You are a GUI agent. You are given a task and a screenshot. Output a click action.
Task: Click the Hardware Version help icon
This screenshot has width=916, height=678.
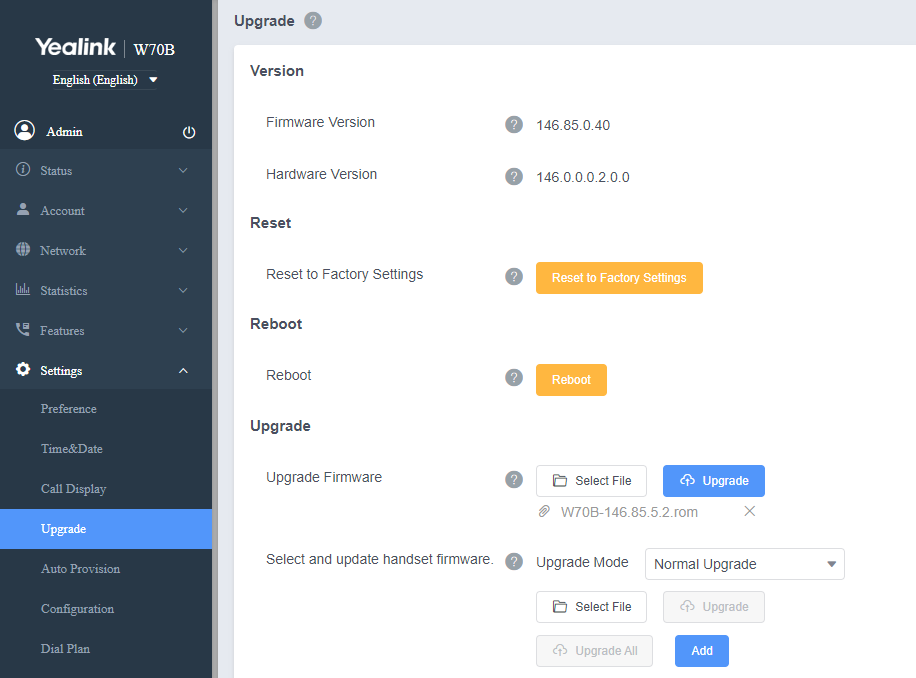click(514, 176)
